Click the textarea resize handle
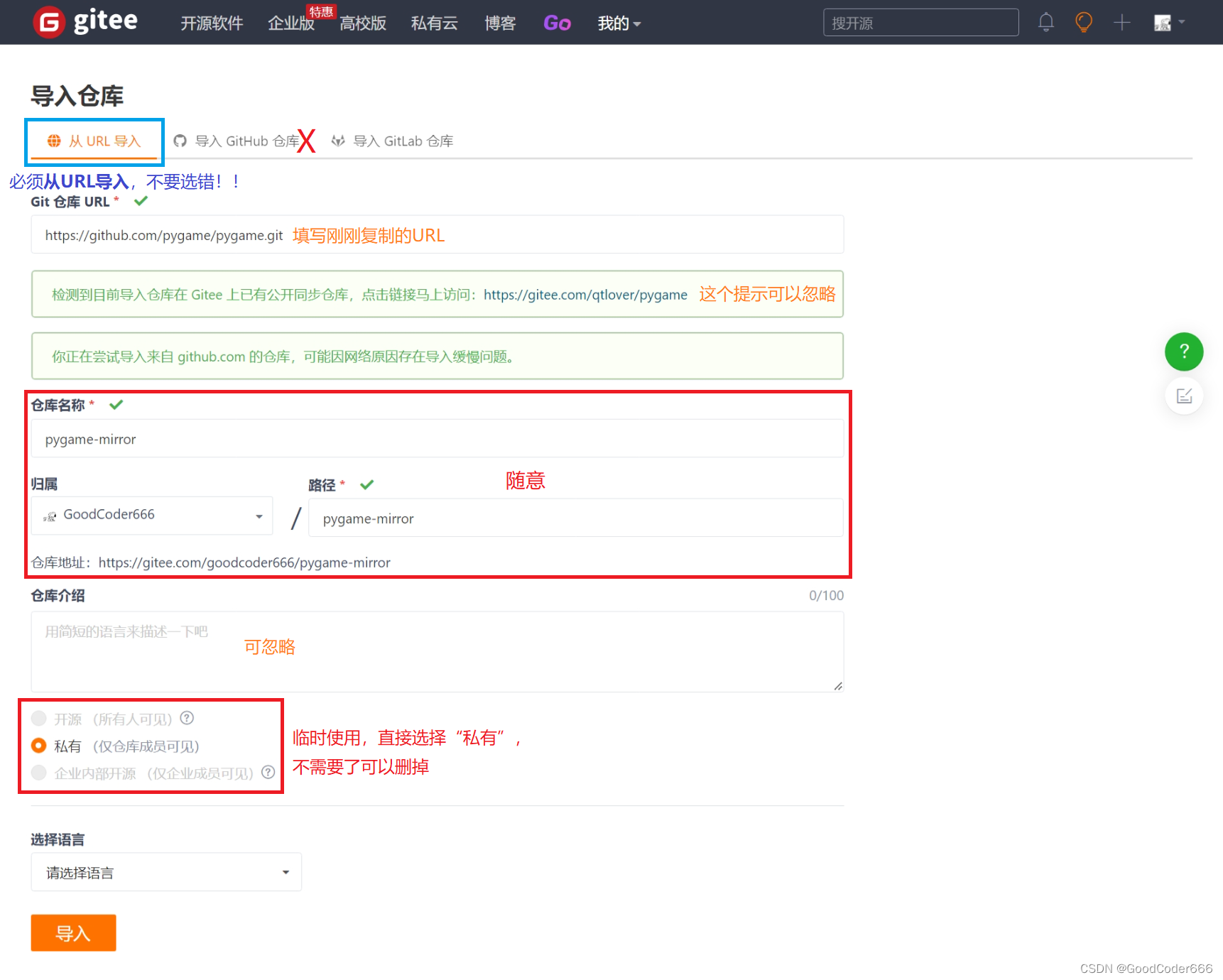The width and height of the screenshot is (1223, 980). [x=838, y=686]
